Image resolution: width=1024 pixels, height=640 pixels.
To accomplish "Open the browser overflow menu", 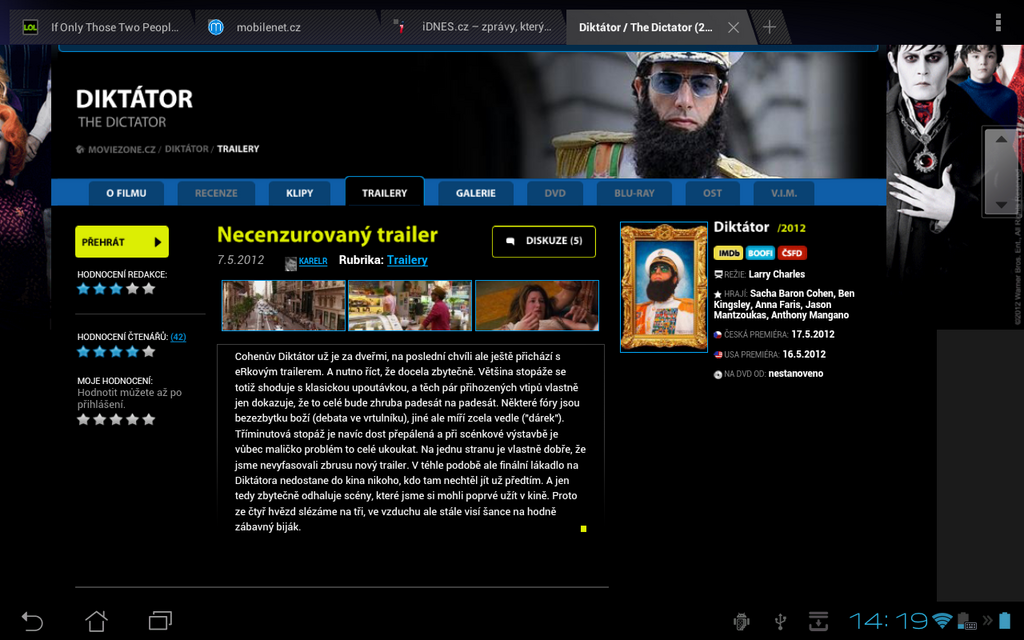I will point(998,22).
